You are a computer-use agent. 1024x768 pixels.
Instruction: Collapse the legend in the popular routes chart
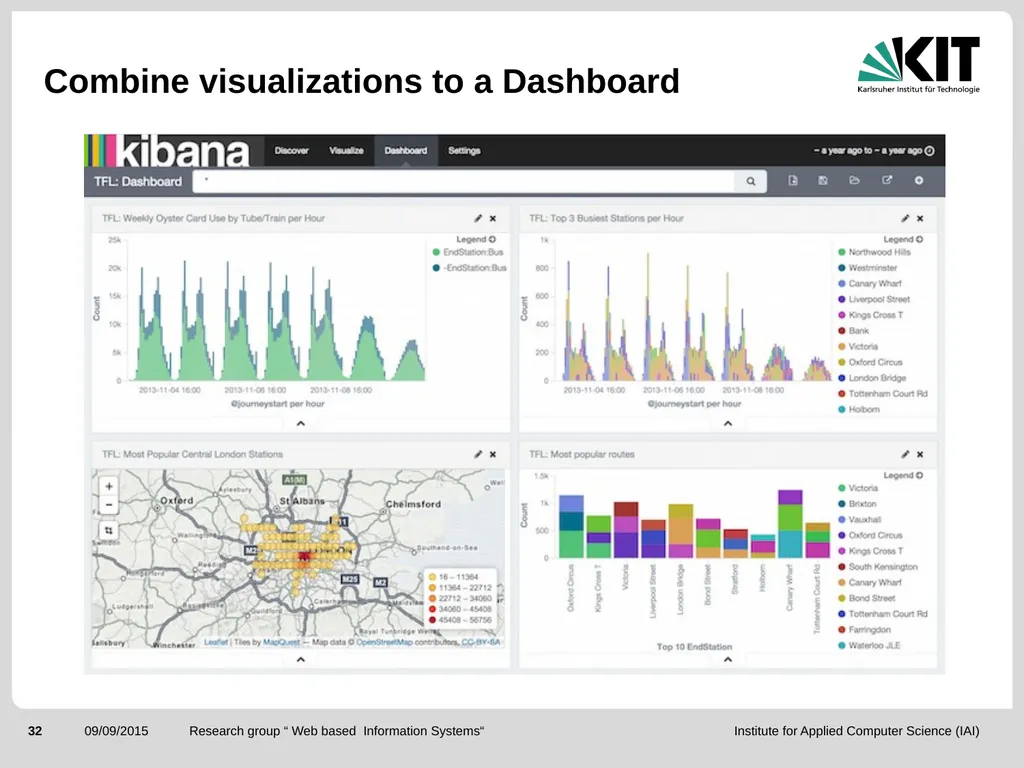tap(903, 475)
